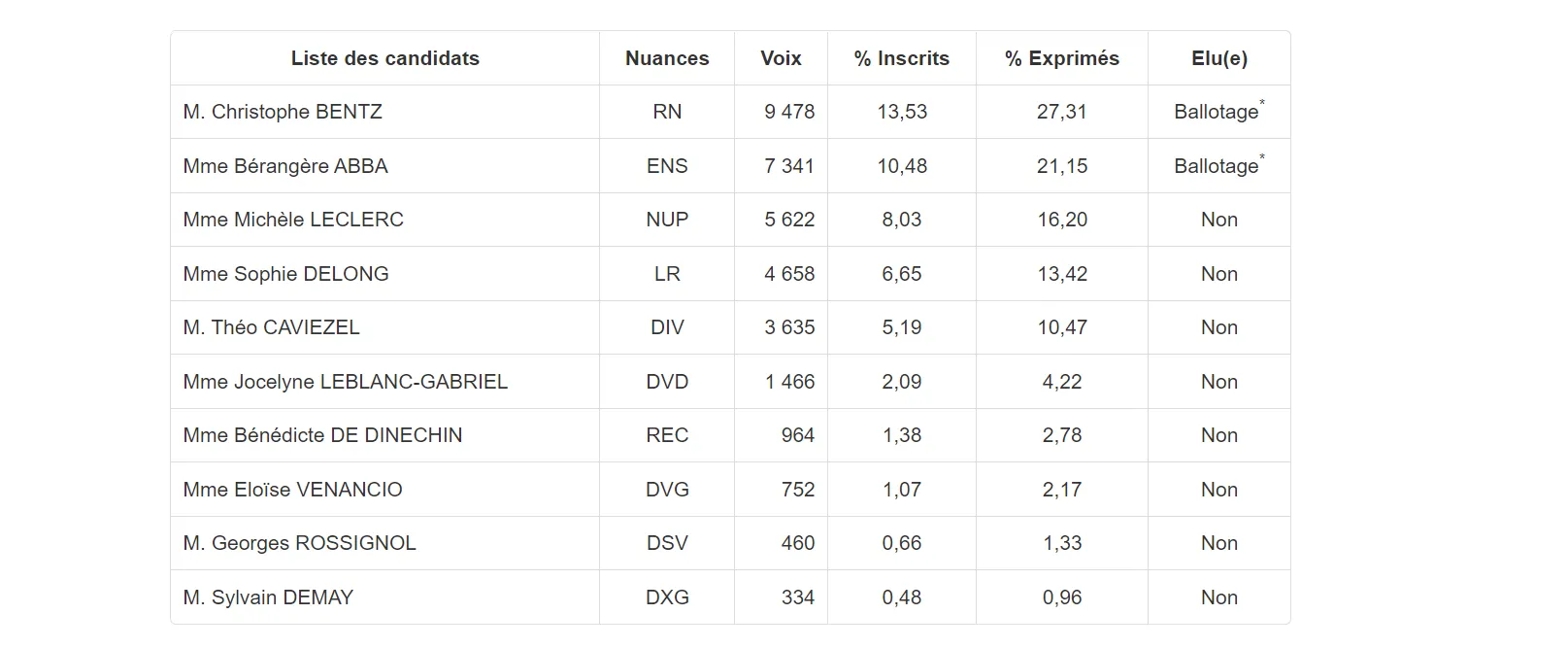
Task: Click the 9 478 votes cell
Action: [x=788, y=112]
